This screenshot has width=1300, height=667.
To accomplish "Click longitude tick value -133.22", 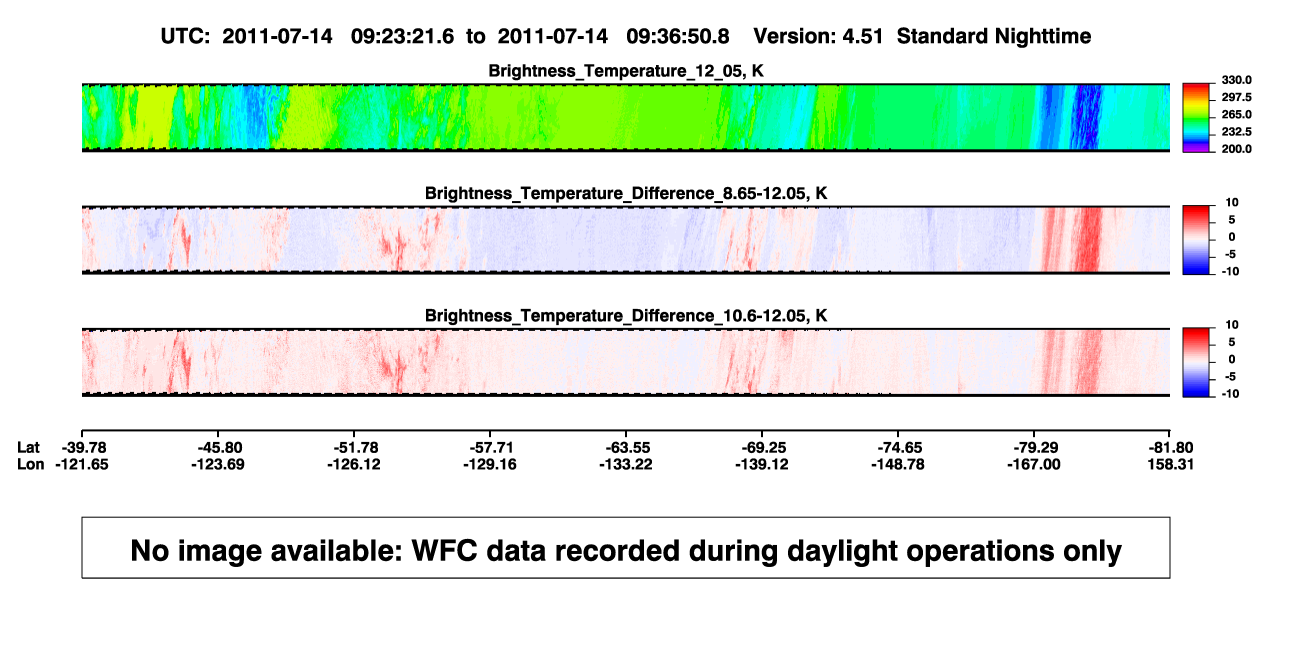I will [626, 464].
